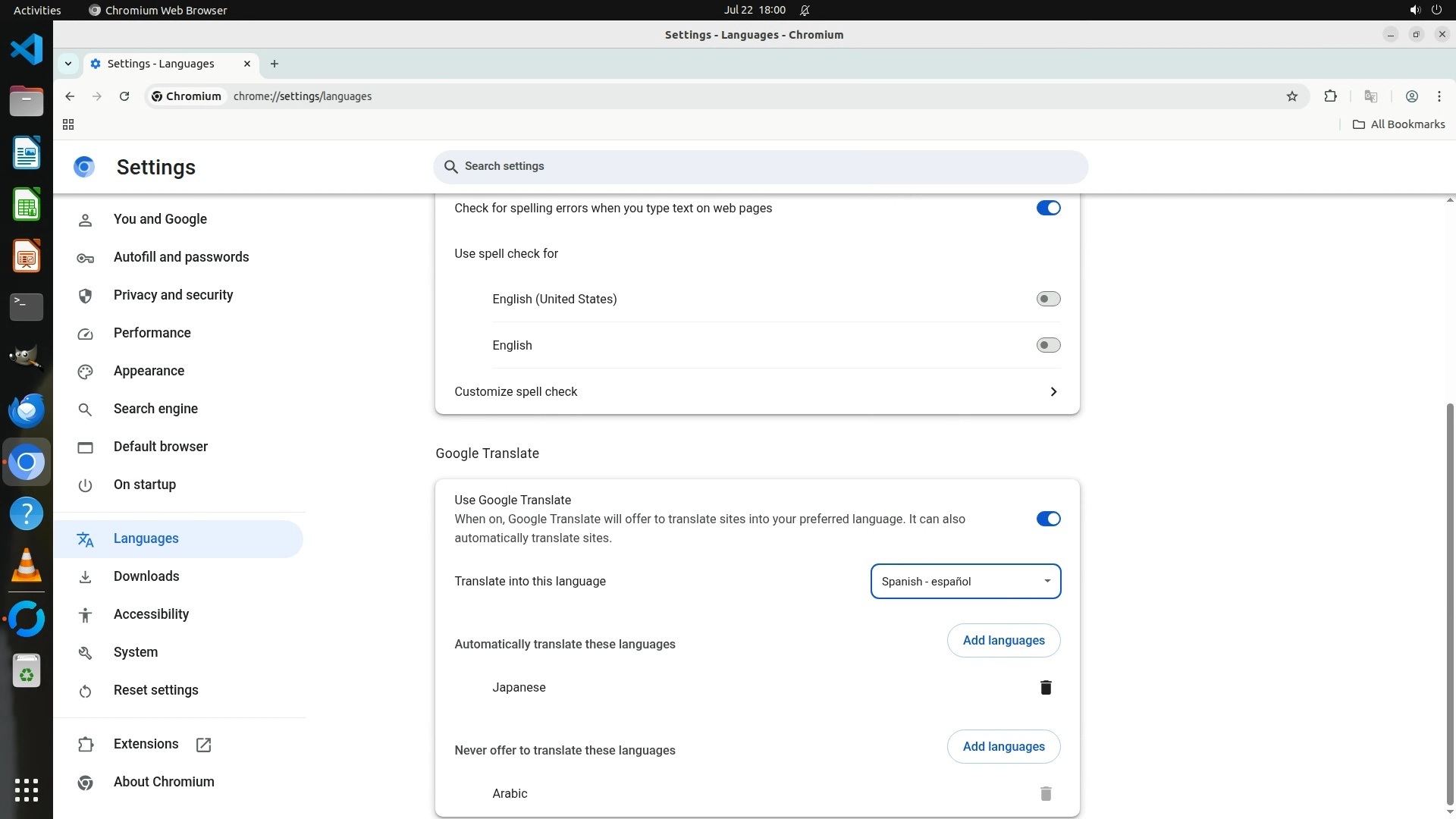Reload the page
Screen dimensions: 1456x819
click(x=124, y=96)
